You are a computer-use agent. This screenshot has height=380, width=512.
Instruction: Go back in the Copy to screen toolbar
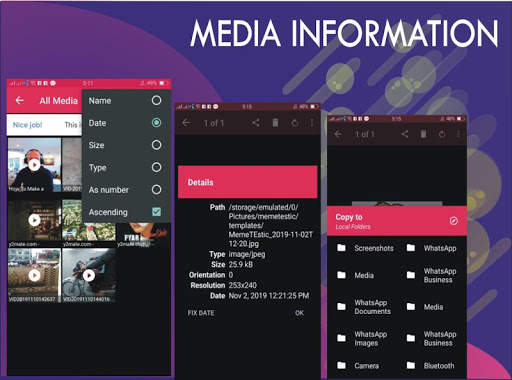[x=338, y=134]
